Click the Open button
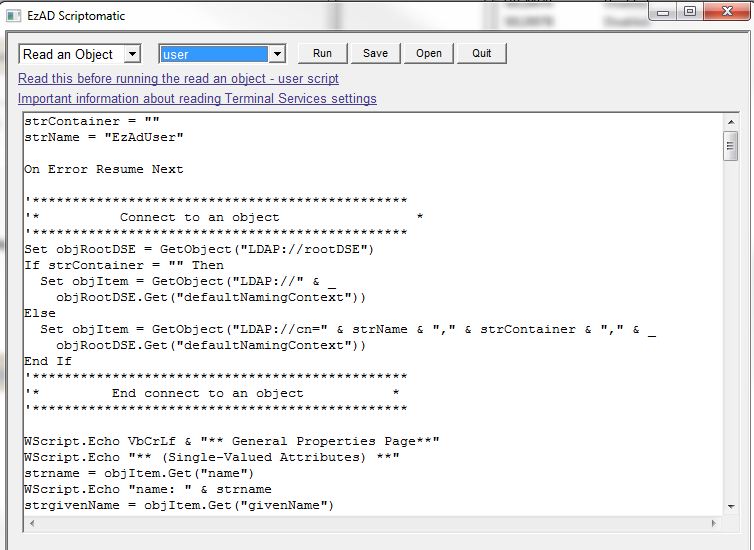The height and width of the screenshot is (550, 754). click(x=429, y=53)
